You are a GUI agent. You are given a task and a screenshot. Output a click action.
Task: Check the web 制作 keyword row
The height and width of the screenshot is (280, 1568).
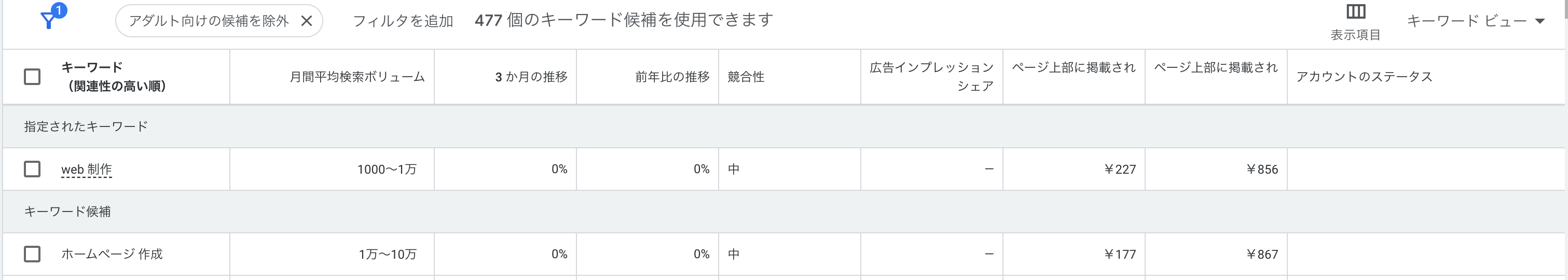tap(32, 169)
